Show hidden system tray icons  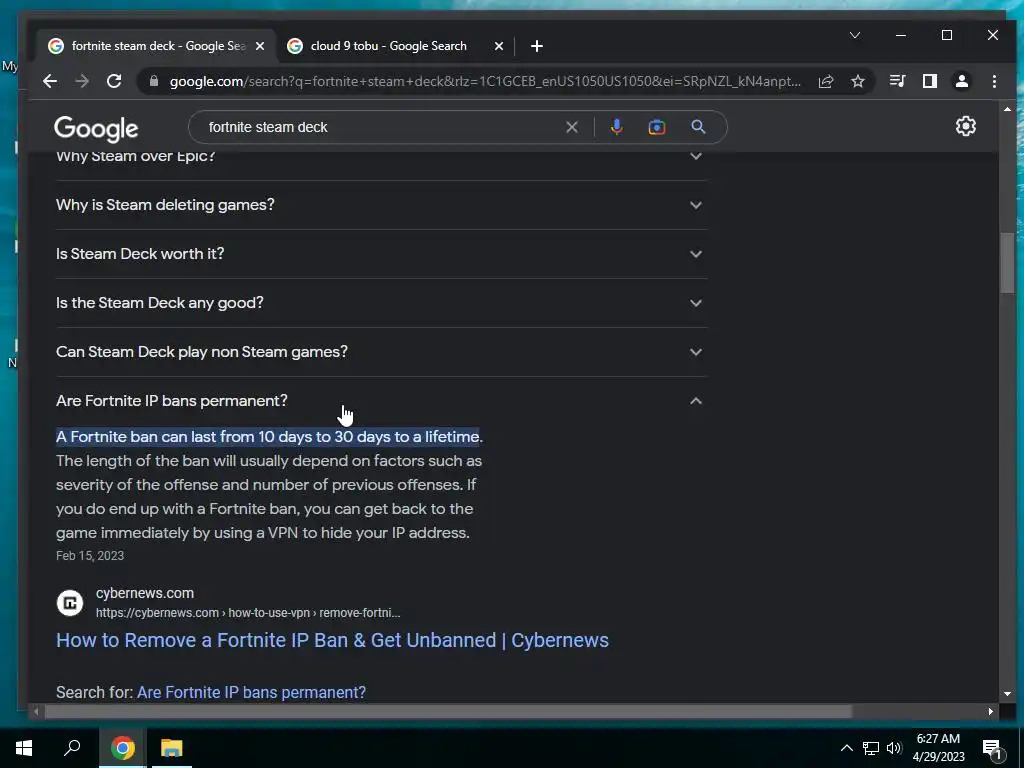(x=846, y=748)
